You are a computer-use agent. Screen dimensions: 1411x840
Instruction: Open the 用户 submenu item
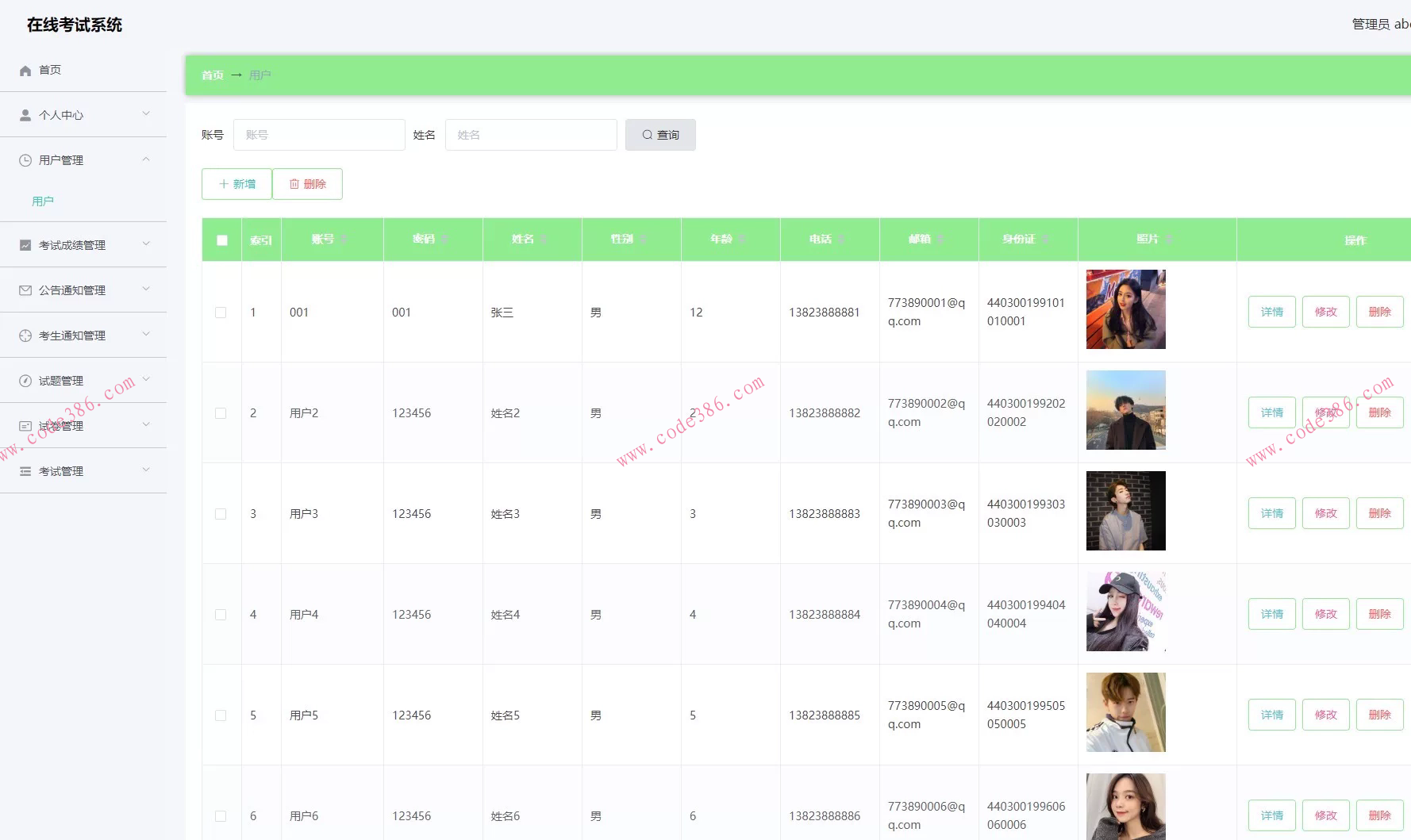(x=43, y=201)
